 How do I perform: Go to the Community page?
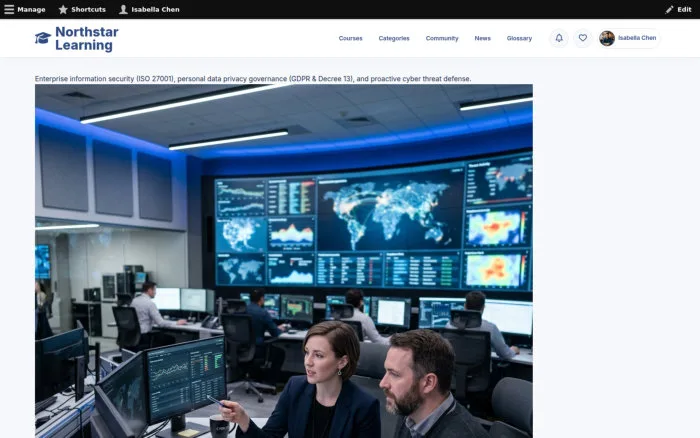(442, 38)
